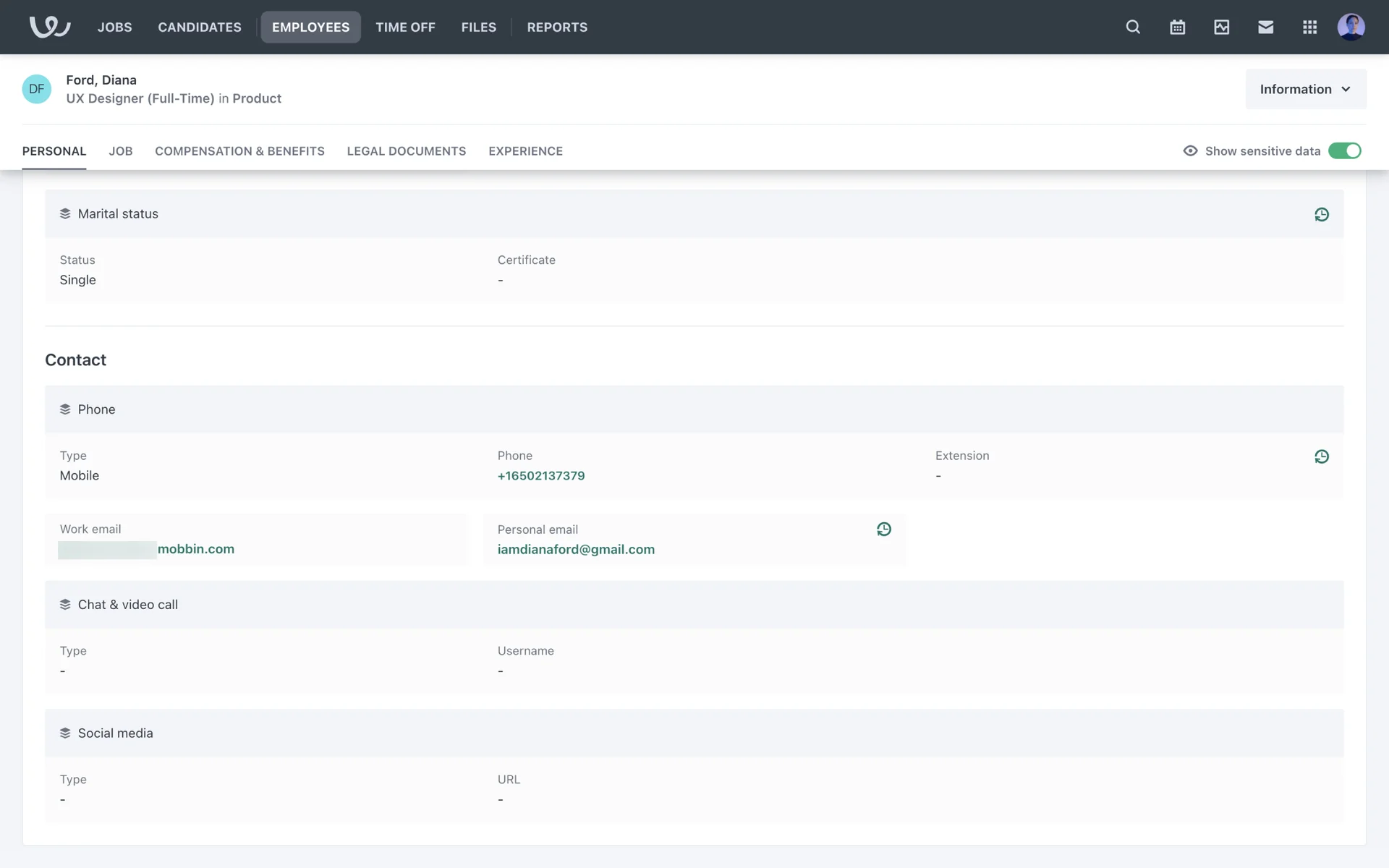The image size is (1389, 868).
Task: Click iamdianaford@gmail.com email link
Action: point(576,549)
